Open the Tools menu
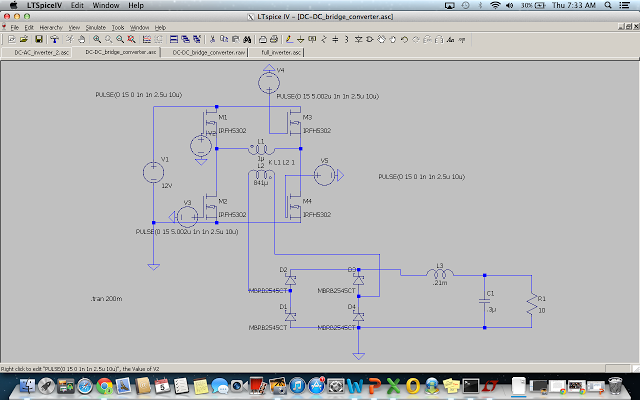Image resolution: width=640 pixels, height=400 pixels. pyautogui.click(x=118, y=26)
